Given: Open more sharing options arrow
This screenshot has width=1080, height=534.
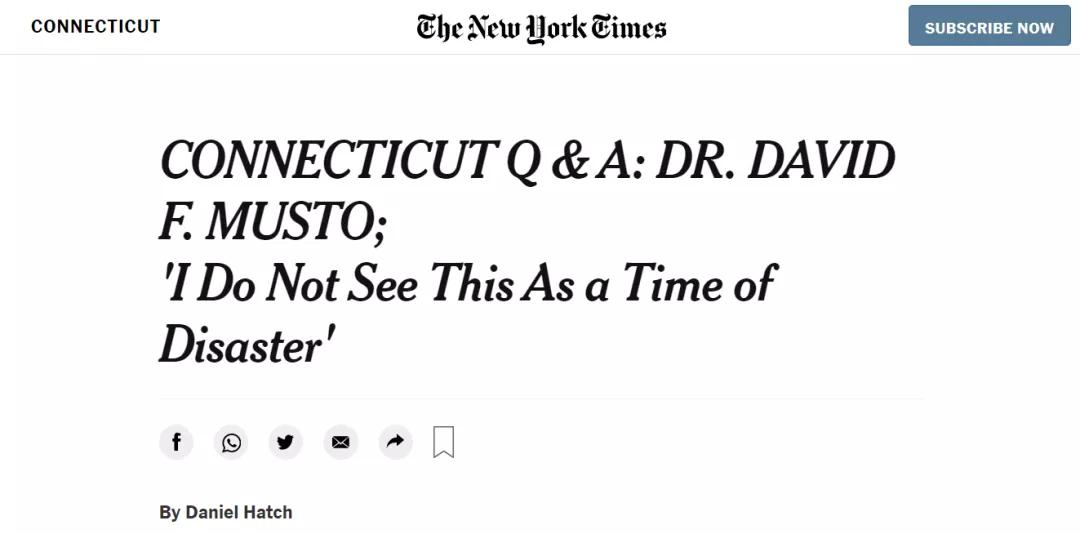Looking at the screenshot, I should pyautogui.click(x=395, y=442).
